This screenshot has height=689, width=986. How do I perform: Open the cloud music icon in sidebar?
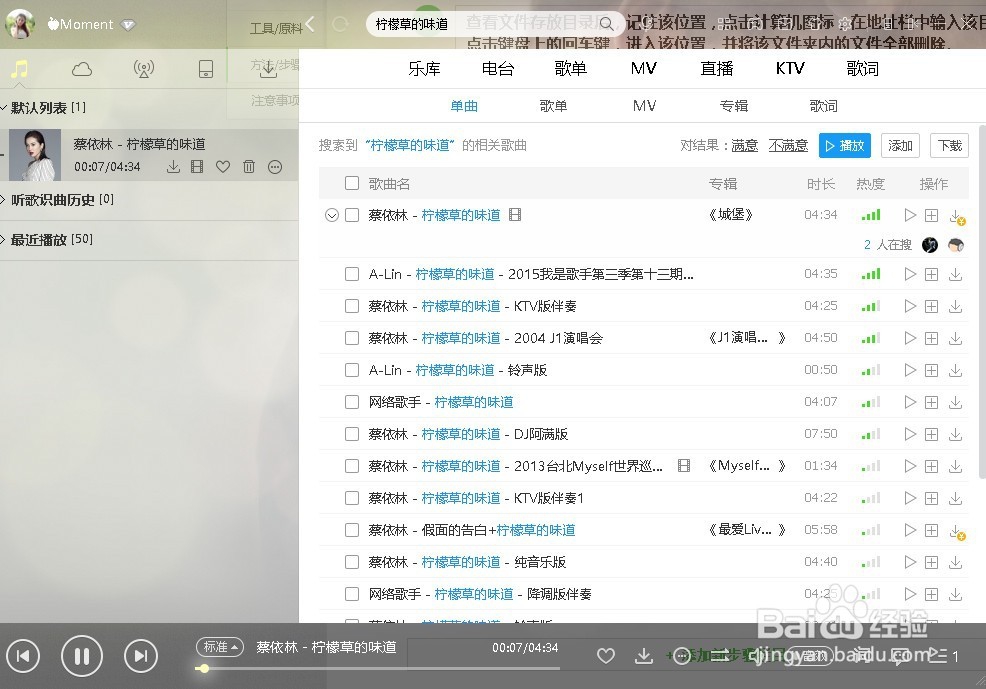(81, 68)
